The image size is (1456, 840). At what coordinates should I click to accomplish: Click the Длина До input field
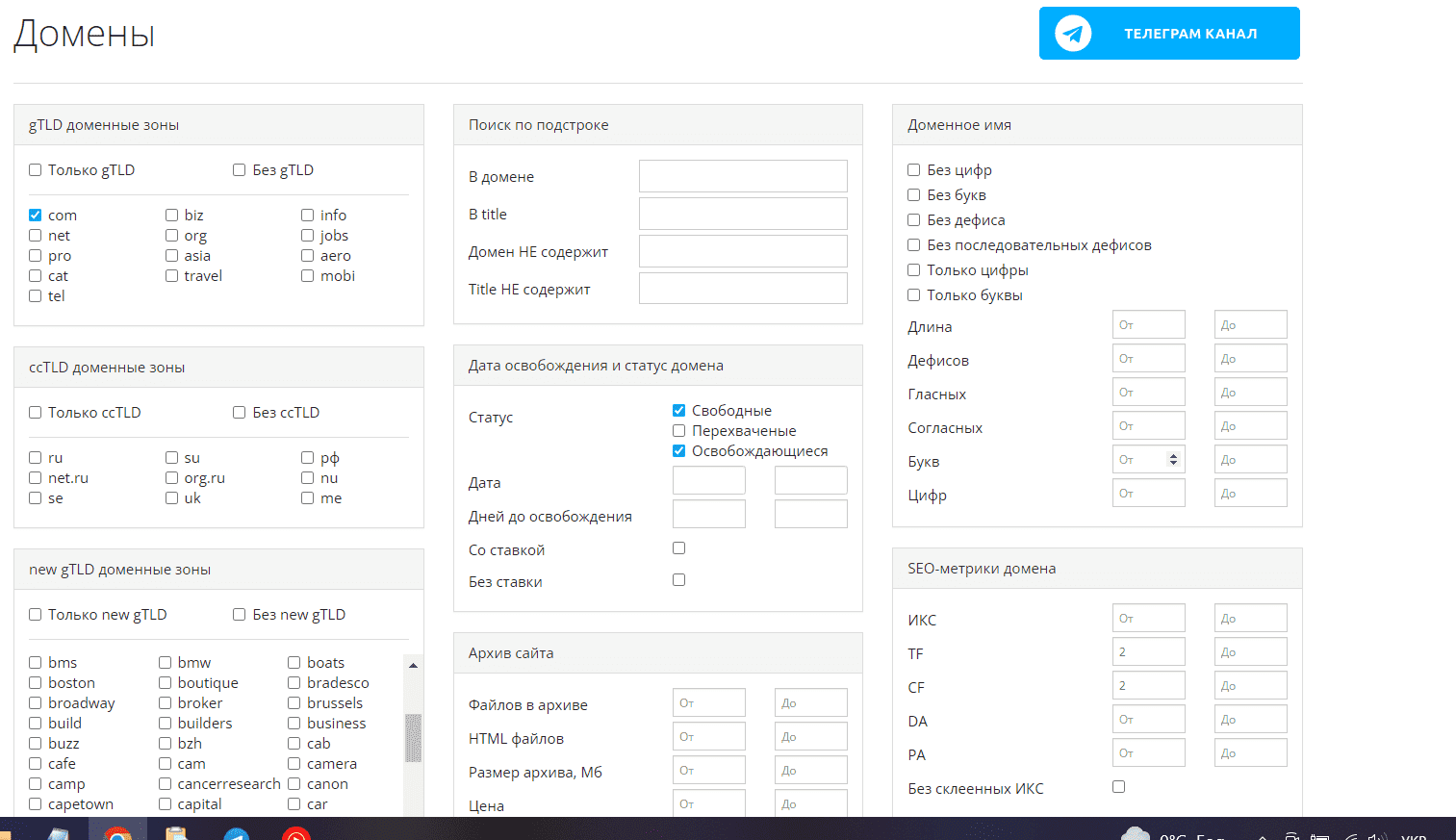click(1250, 325)
